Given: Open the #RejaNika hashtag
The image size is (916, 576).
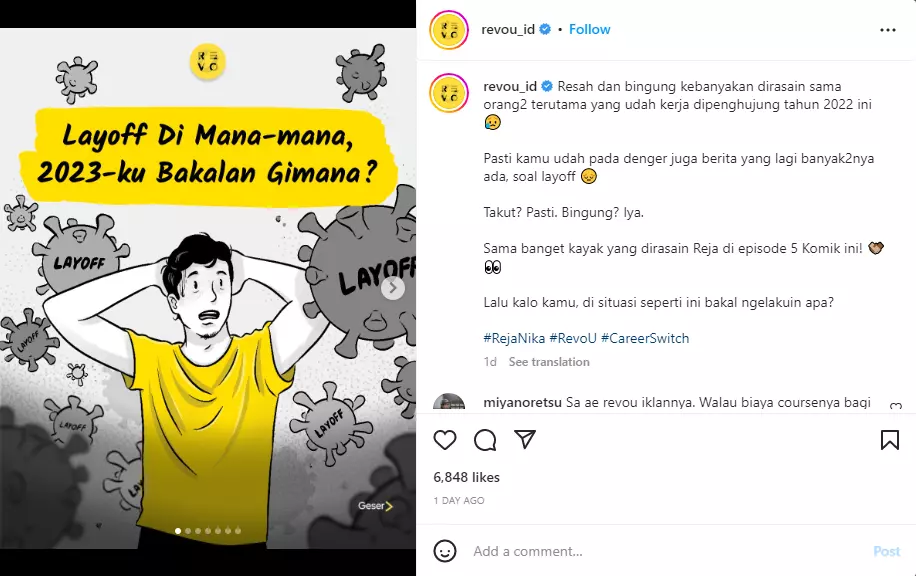Looking at the screenshot, I should [514, 338].
